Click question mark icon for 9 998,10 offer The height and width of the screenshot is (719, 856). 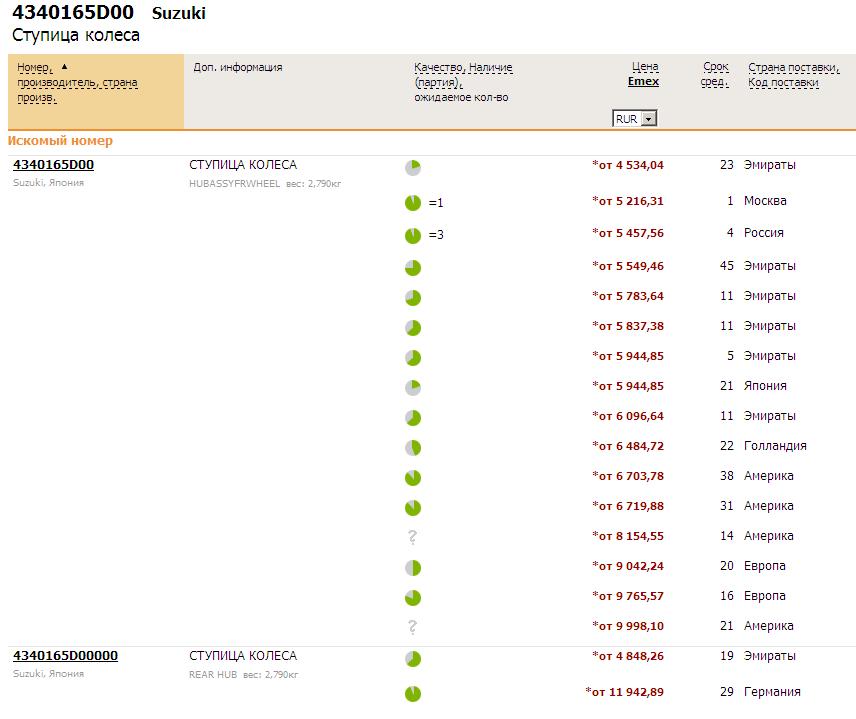[412, 627]
